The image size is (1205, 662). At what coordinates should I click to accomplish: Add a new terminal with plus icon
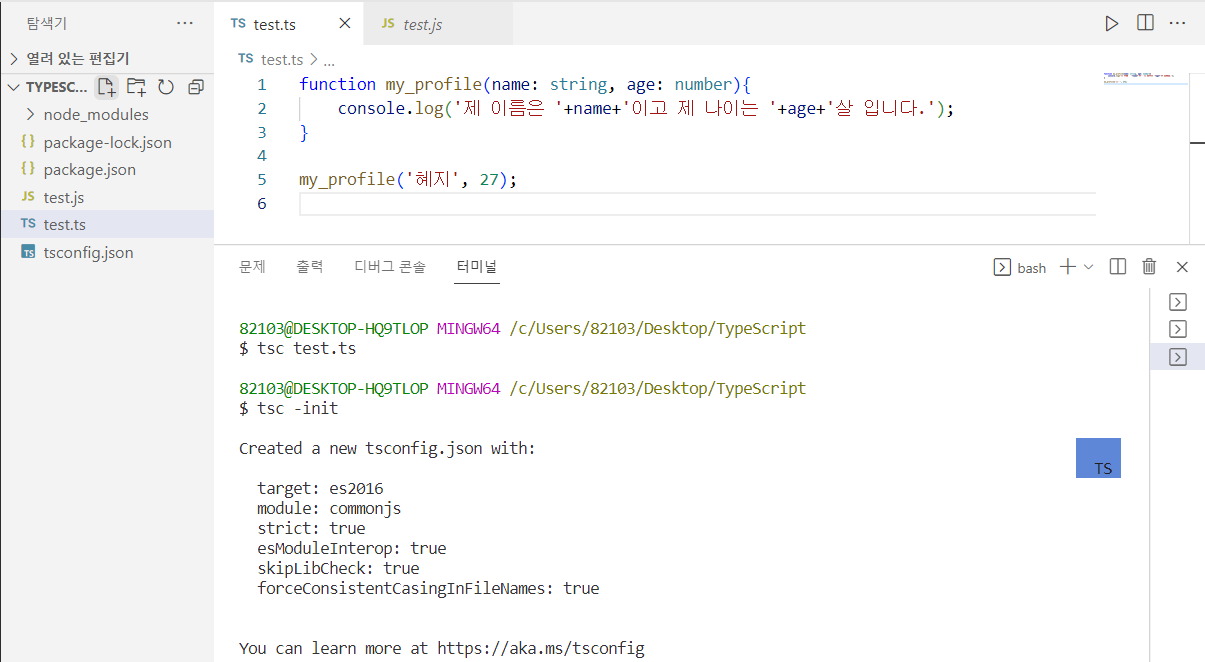pos(1067,267)
